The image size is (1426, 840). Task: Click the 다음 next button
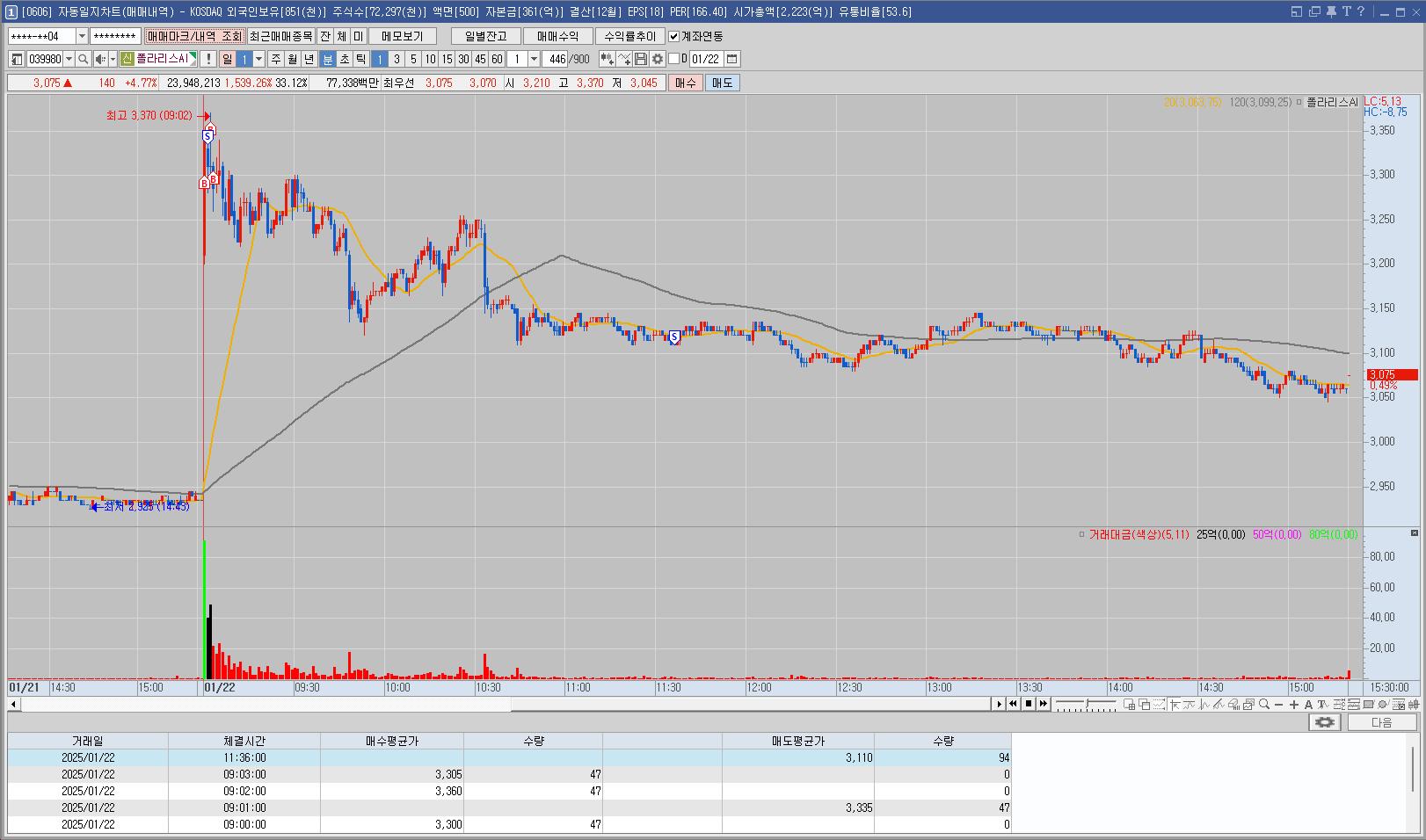[x=1382, y=722]
